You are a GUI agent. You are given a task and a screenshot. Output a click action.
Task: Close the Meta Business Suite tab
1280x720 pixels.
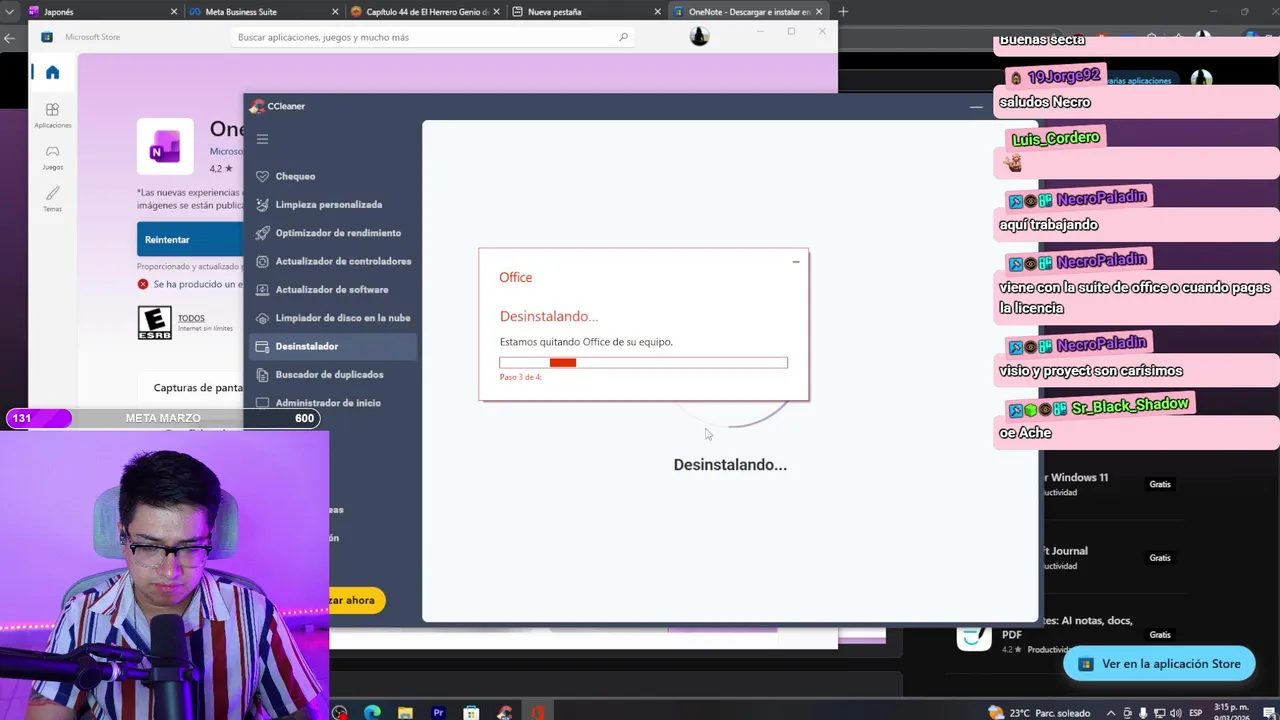(335, 12)
